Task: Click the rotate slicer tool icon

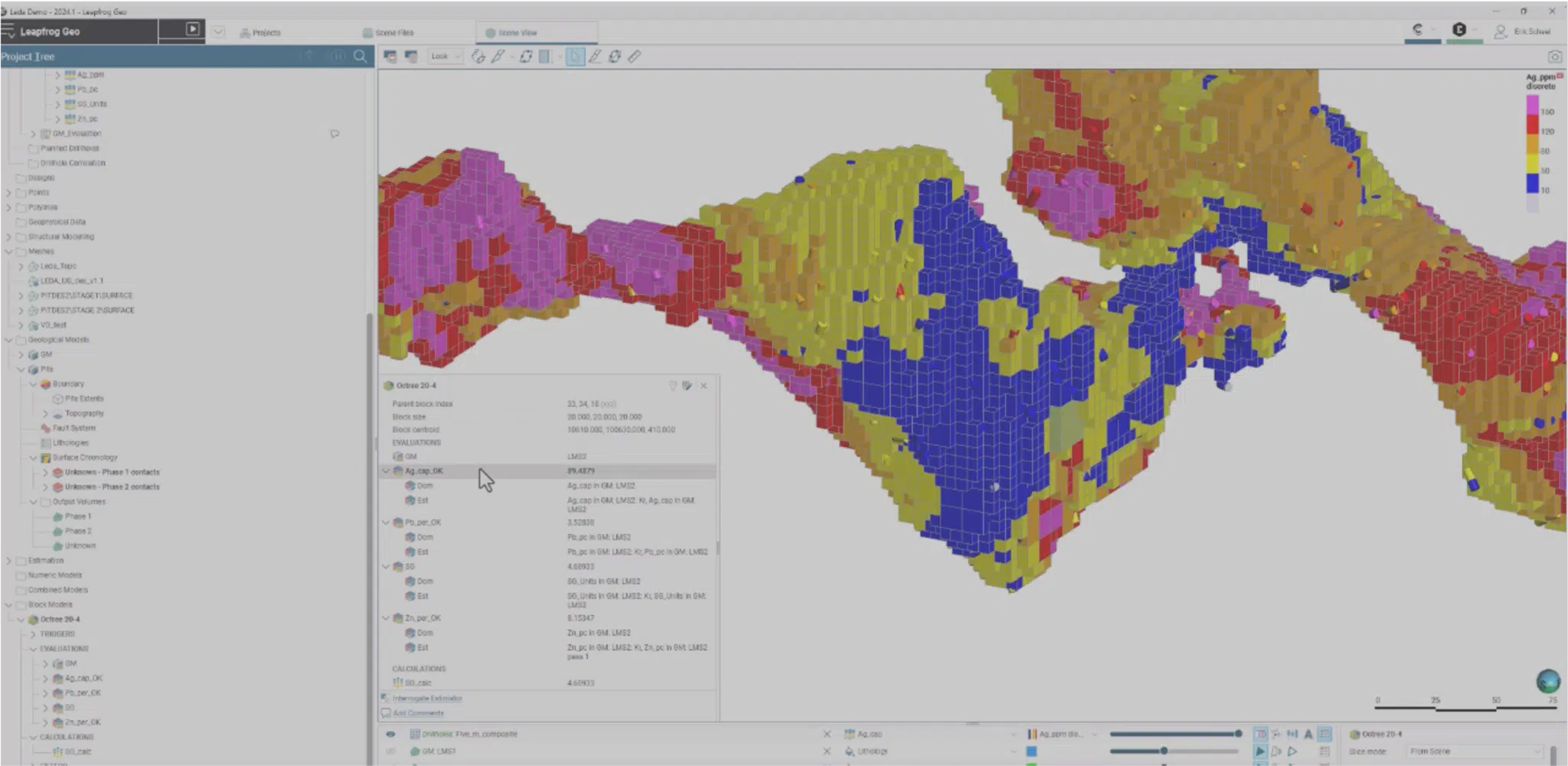Action: click(x=526, y=57)
